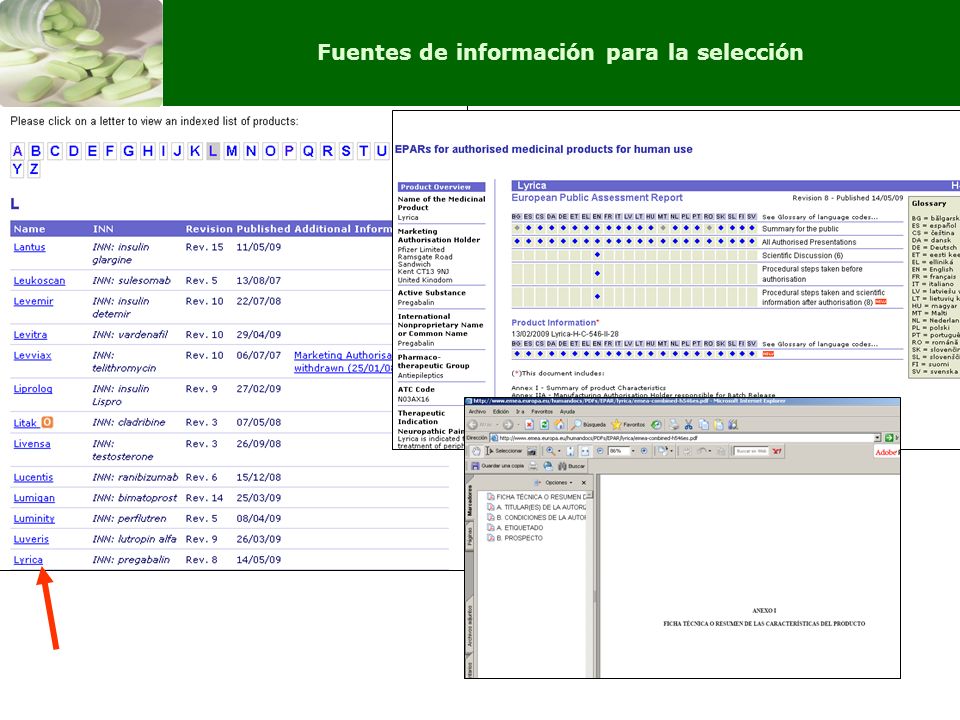Click the Snapshot camera tool icon
Screen dimensions: 960x720
point(531,451)
